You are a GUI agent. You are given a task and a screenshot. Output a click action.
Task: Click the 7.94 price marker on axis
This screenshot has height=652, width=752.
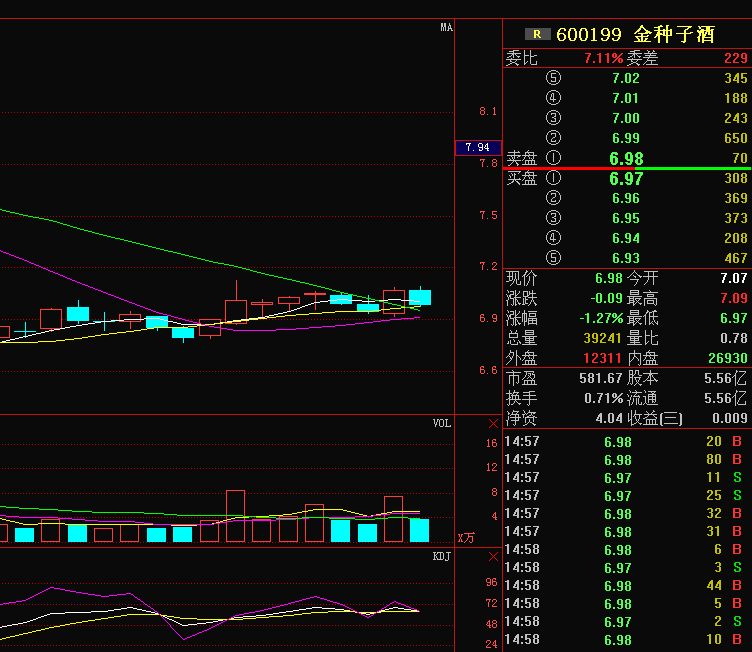tap(478, 147)
